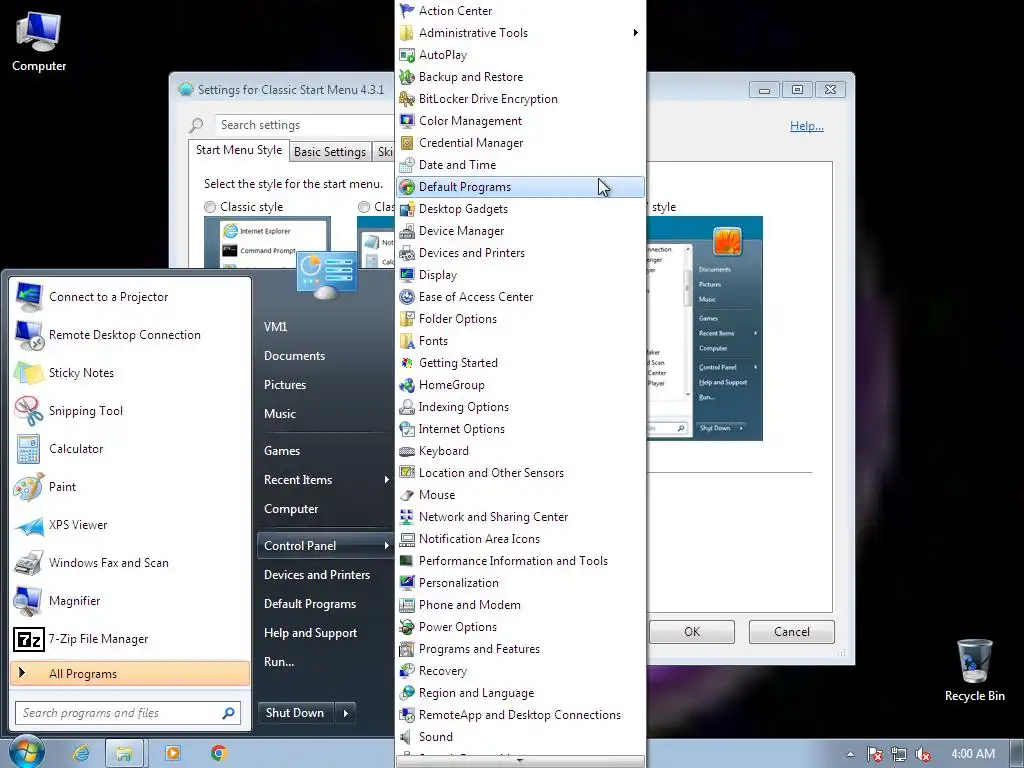
Task: Open 7-Zip File Manager
Action: tap(131, 639)
